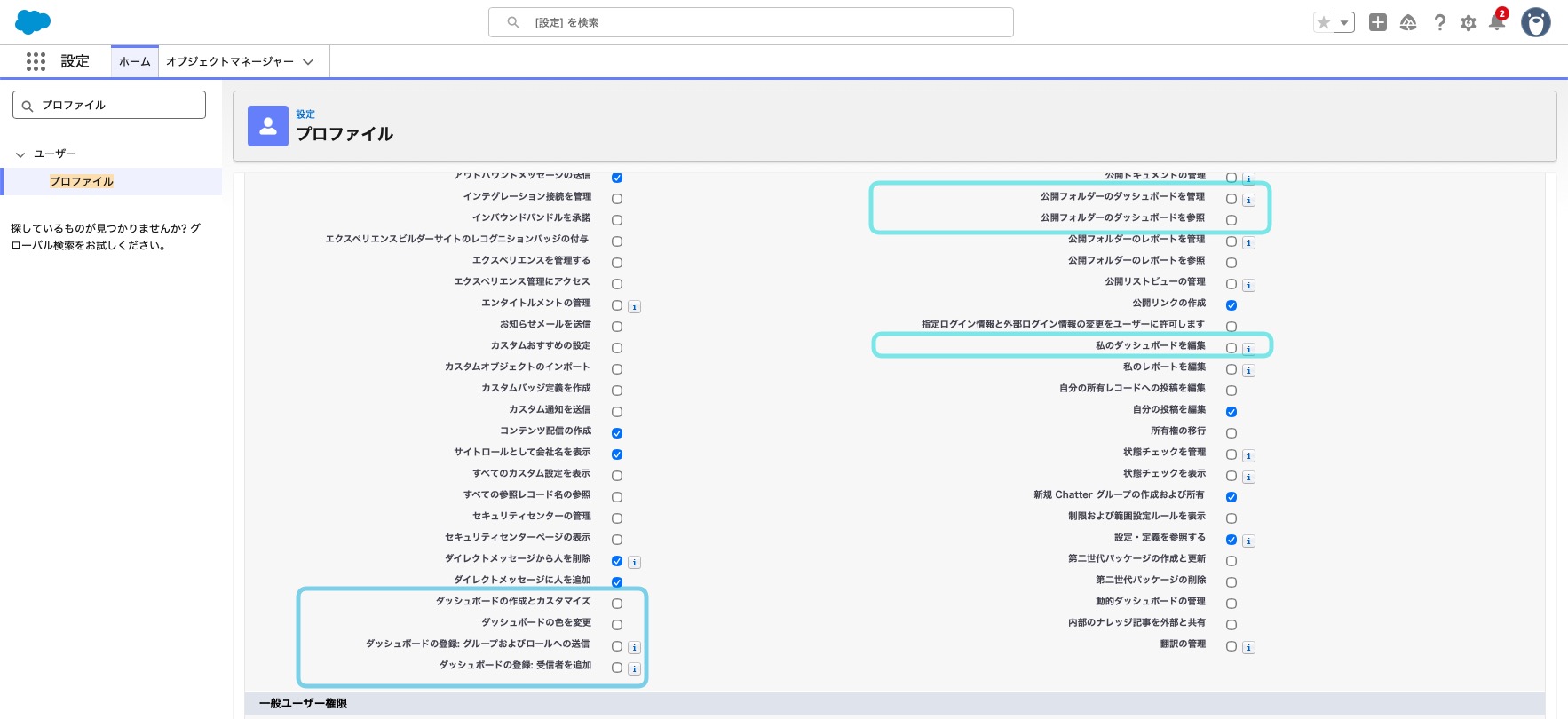Toggle 公開フォルダーのダッシュボードを参照 checkbox
Image resolution: width=1568 pixels, height=719 pixels.
[x=1231, y=220]
